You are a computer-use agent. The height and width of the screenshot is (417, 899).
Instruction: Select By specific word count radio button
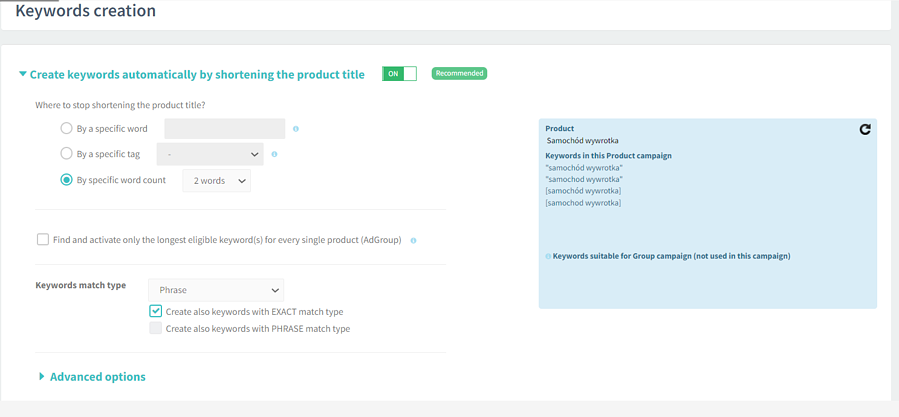tap(67, 180)
